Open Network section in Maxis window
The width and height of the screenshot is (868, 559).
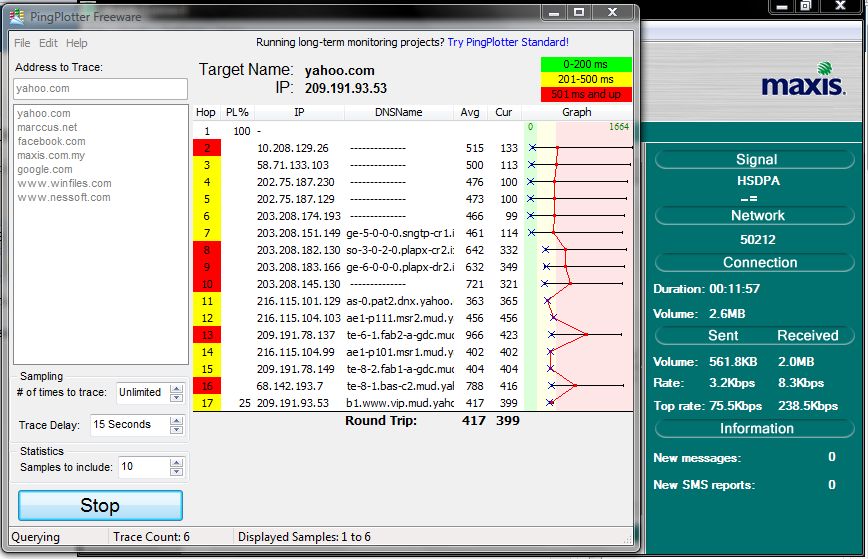click(755, 215)
